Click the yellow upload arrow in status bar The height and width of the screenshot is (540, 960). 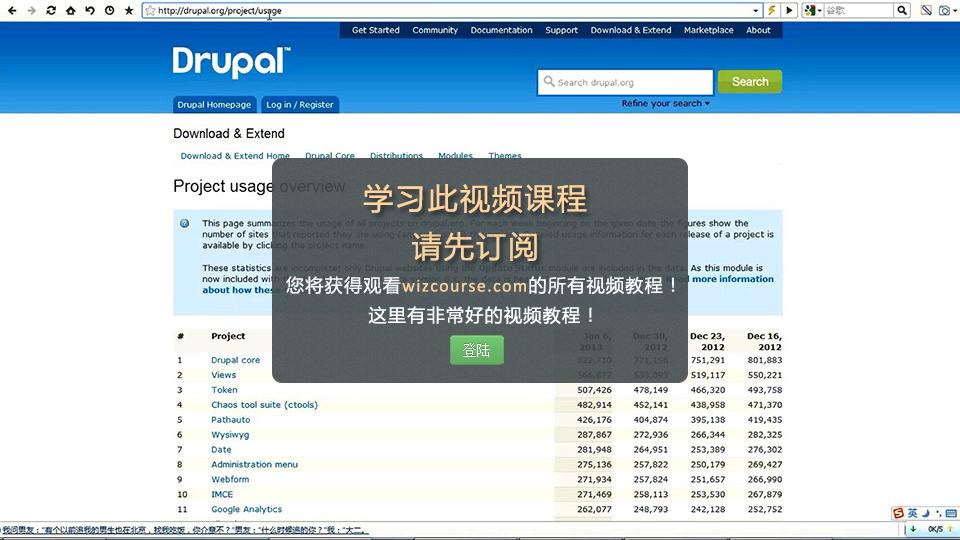(x=950, y=529)
